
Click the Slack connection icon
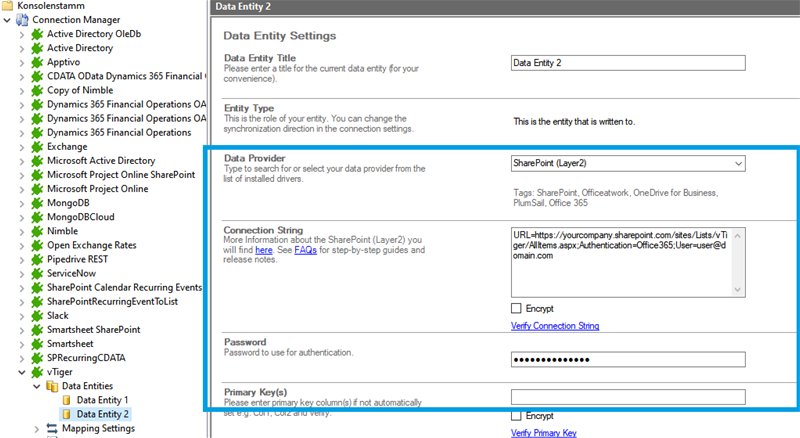pos(37,315)
